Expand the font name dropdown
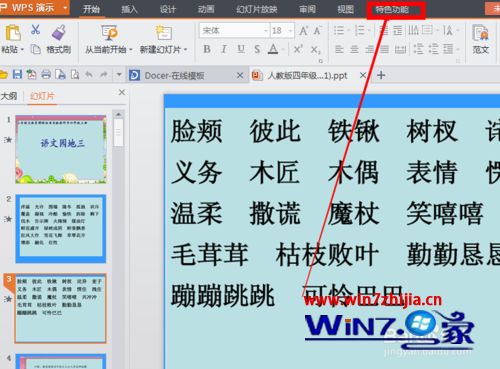The width and height of the screenshot is (500, 369). [x=266, y=31]
